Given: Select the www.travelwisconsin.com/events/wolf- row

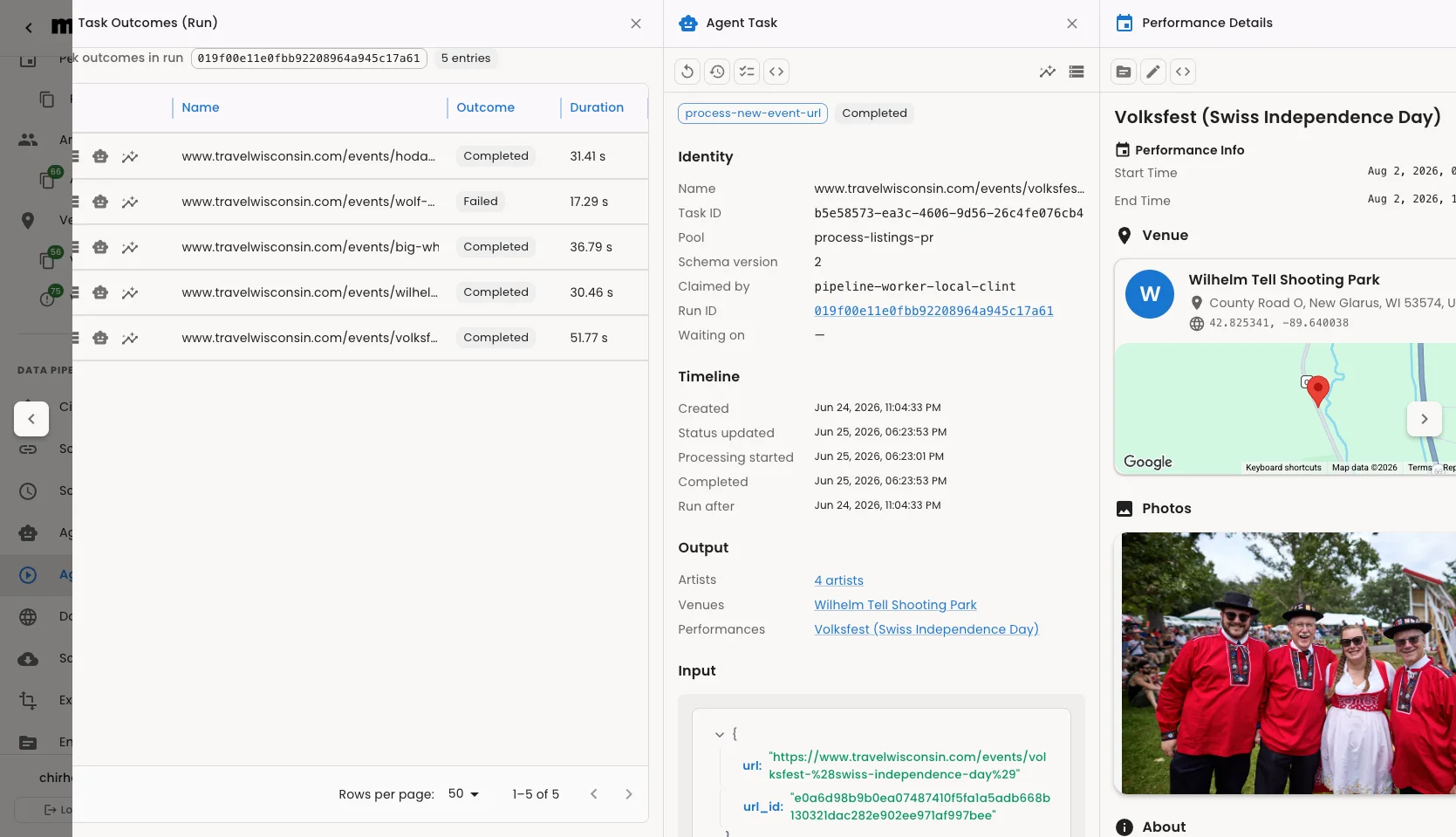Looking at the screenshot, I should coord(360,202).
